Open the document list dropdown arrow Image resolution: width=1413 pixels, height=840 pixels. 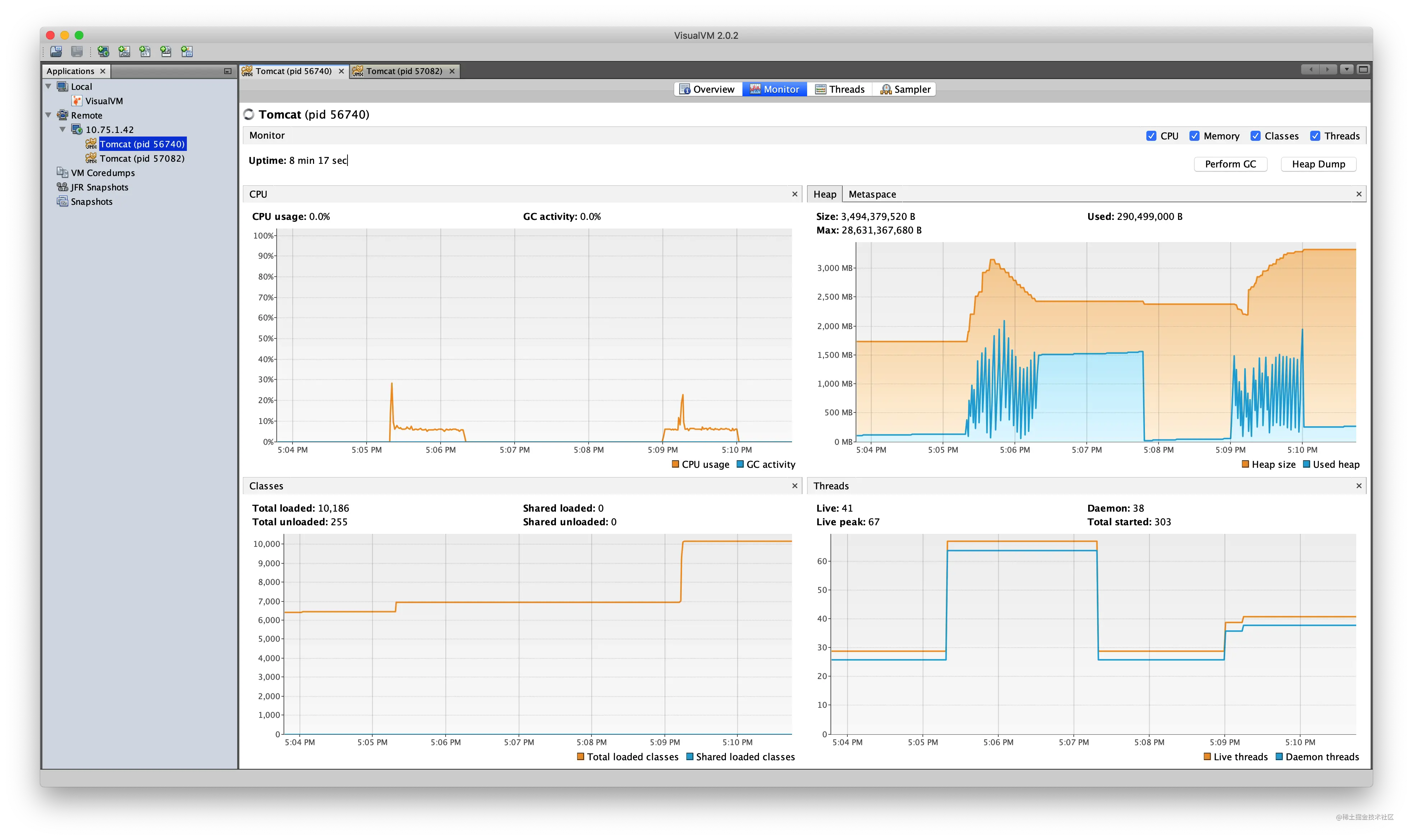tap(1347, 70)
